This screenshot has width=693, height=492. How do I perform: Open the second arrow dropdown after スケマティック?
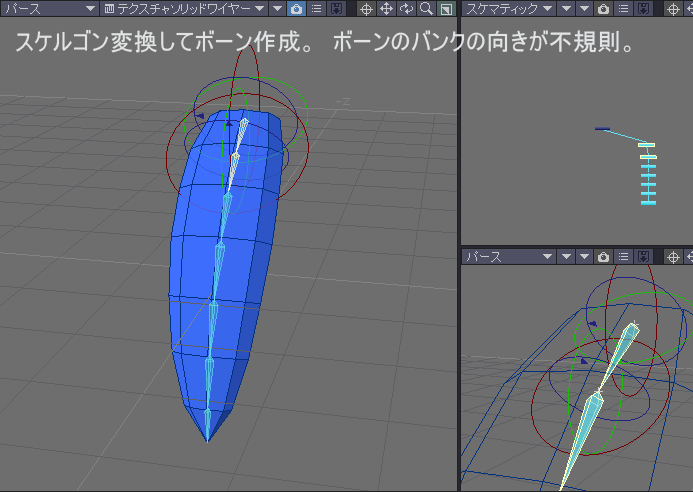(584, 8)
